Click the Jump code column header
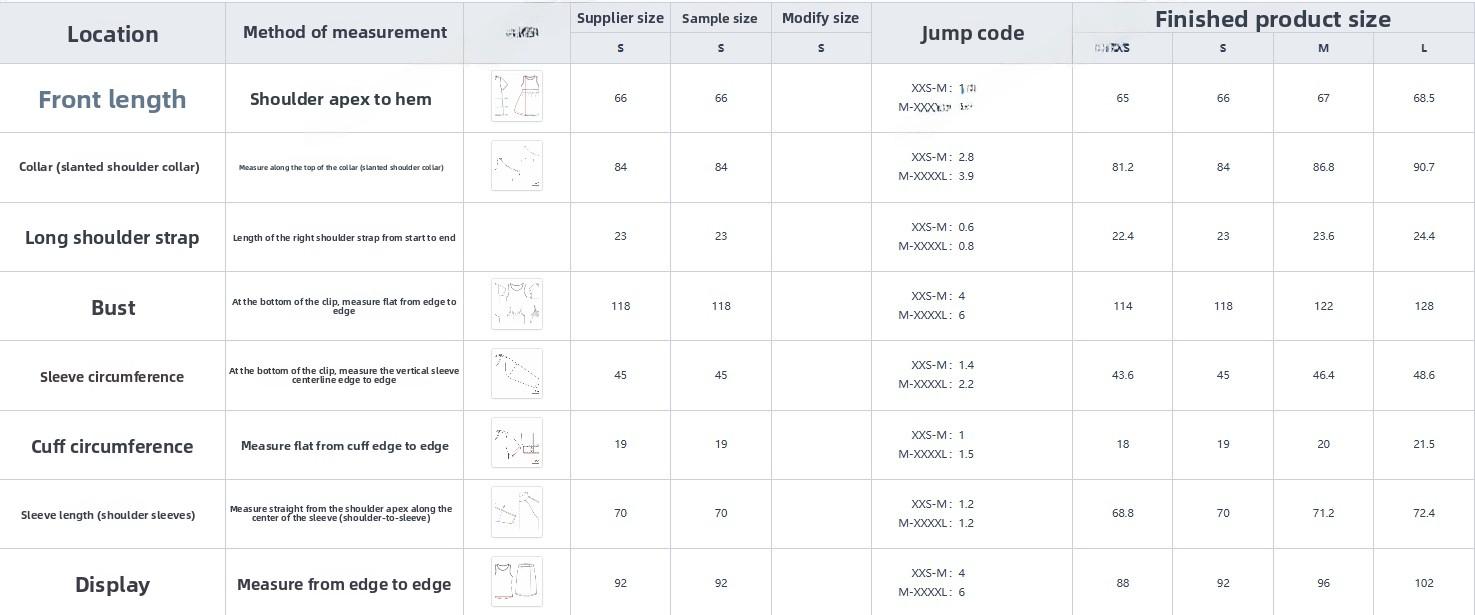Viewport: 1475px width, 615px height. (972, 33)
